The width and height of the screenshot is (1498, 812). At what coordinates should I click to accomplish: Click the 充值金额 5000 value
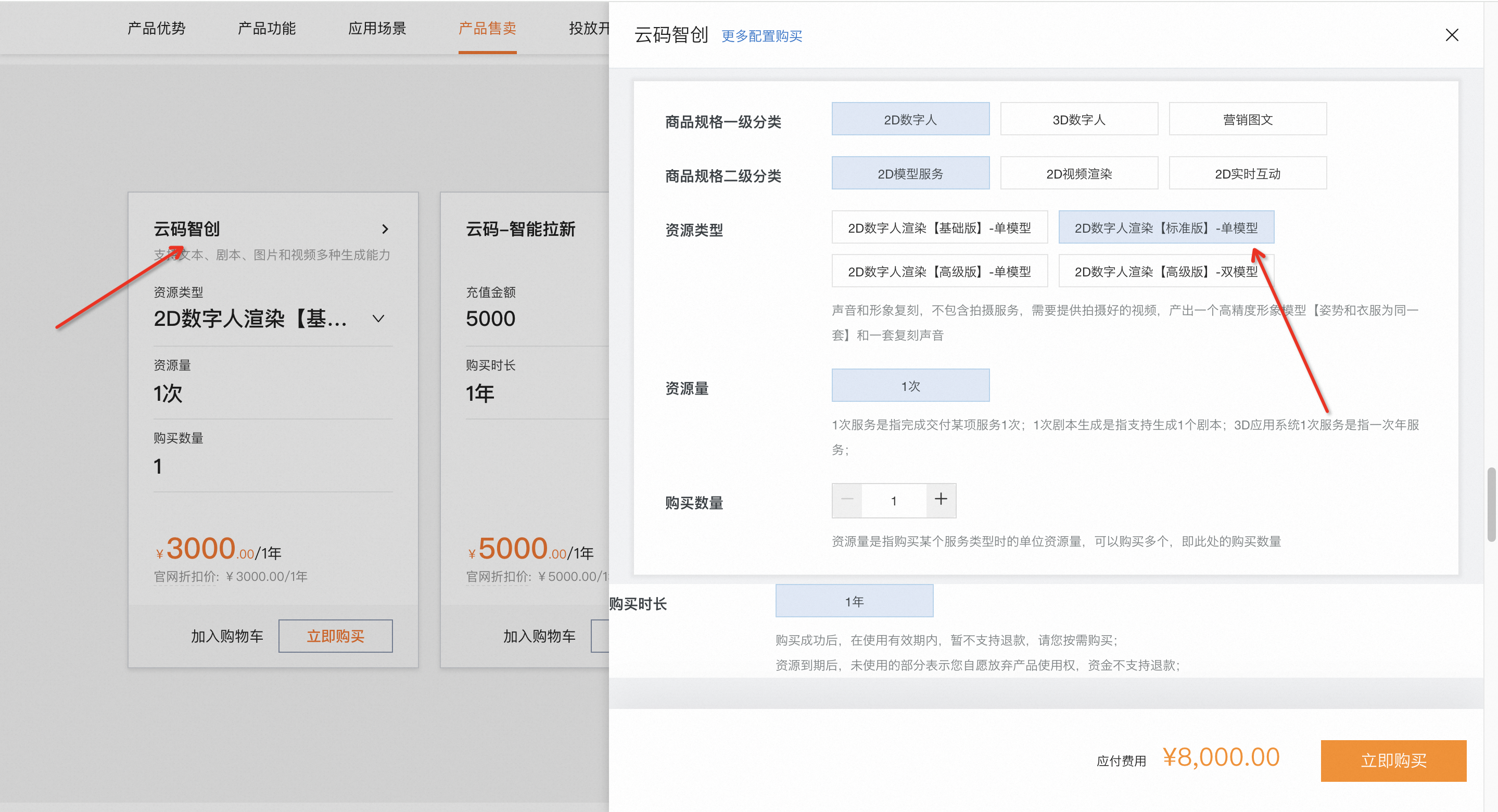pyautogui.click(x=490, y=319)
